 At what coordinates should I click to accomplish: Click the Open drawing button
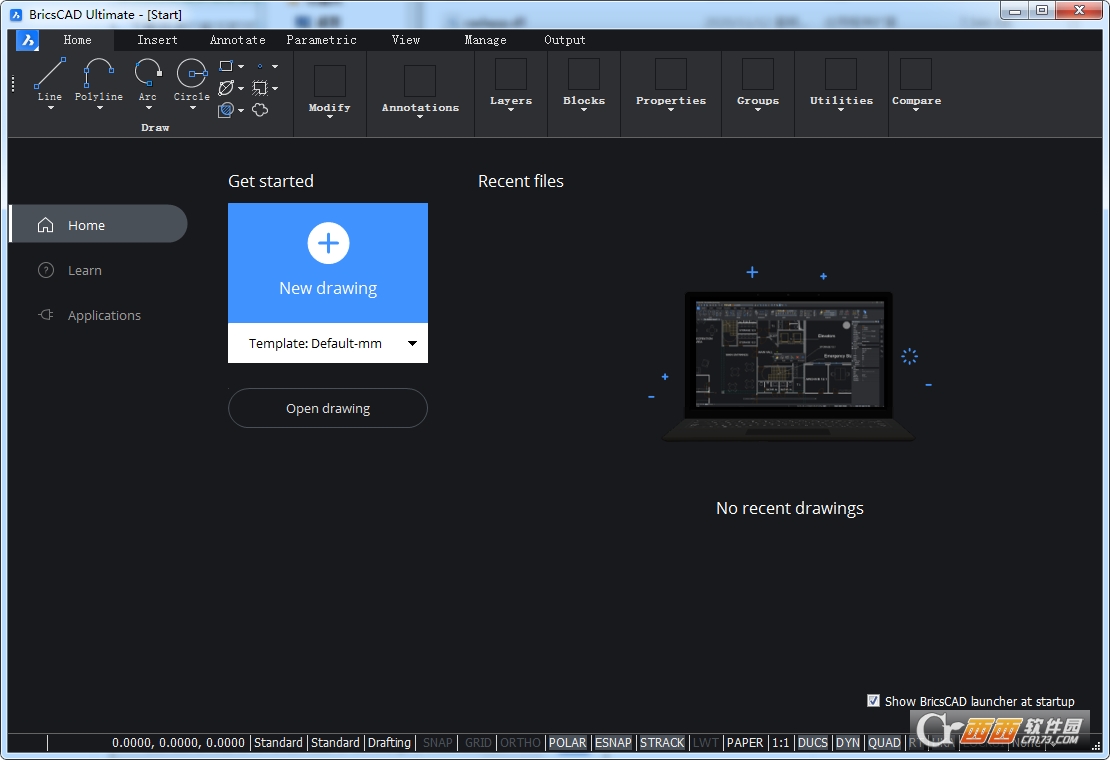pyautogui.click(x=328, y=408)
